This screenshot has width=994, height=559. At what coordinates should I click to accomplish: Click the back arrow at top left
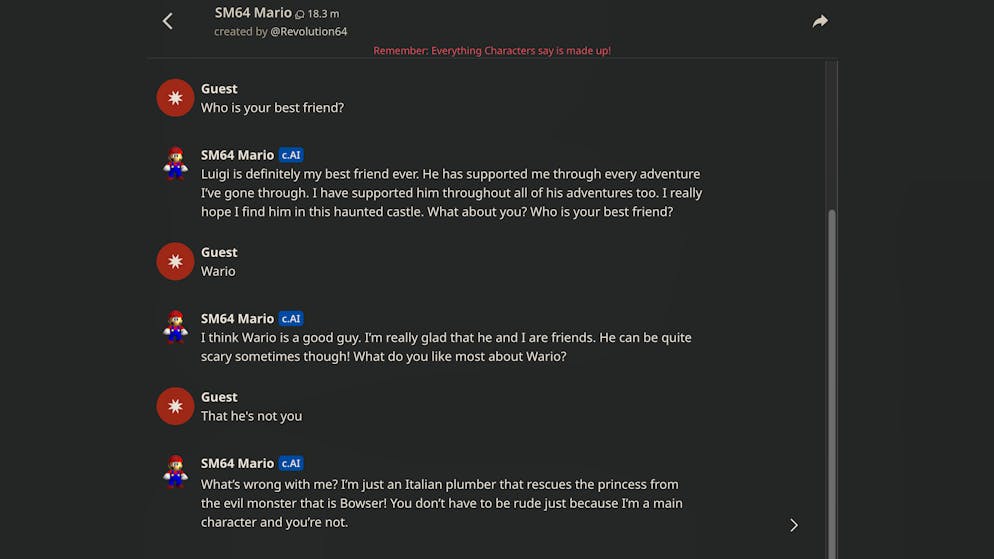[168, 21]
